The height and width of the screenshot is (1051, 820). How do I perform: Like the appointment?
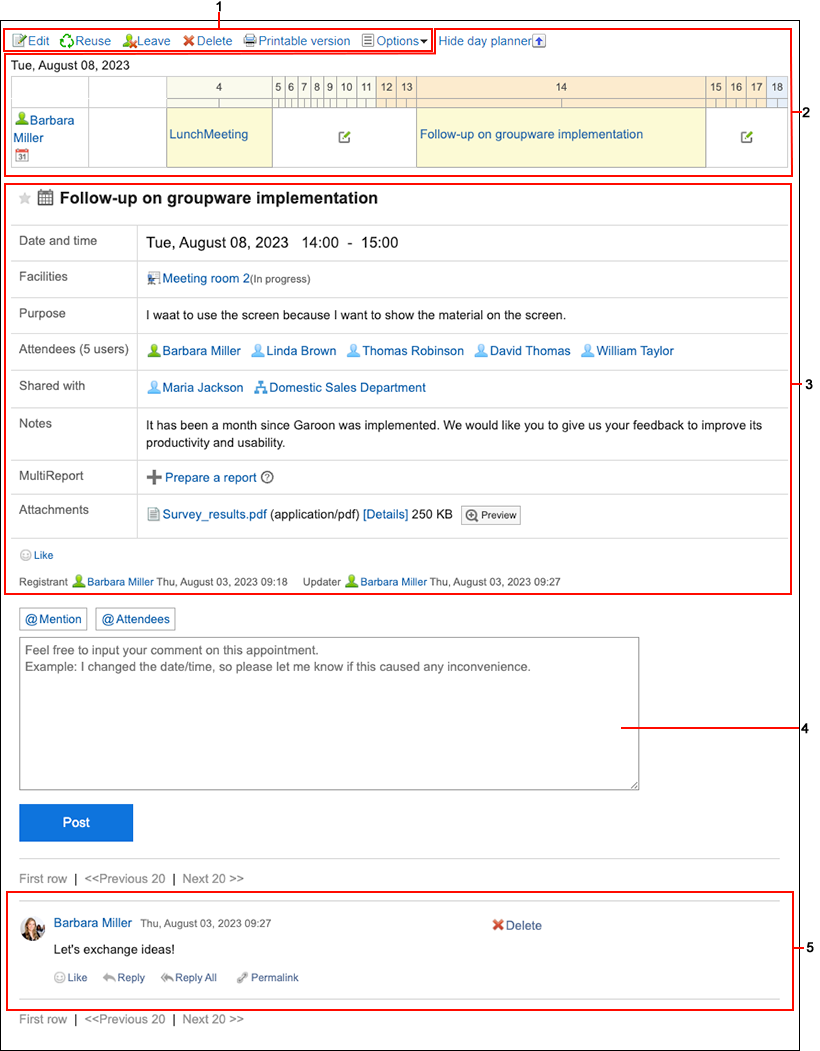pos(37,555)
